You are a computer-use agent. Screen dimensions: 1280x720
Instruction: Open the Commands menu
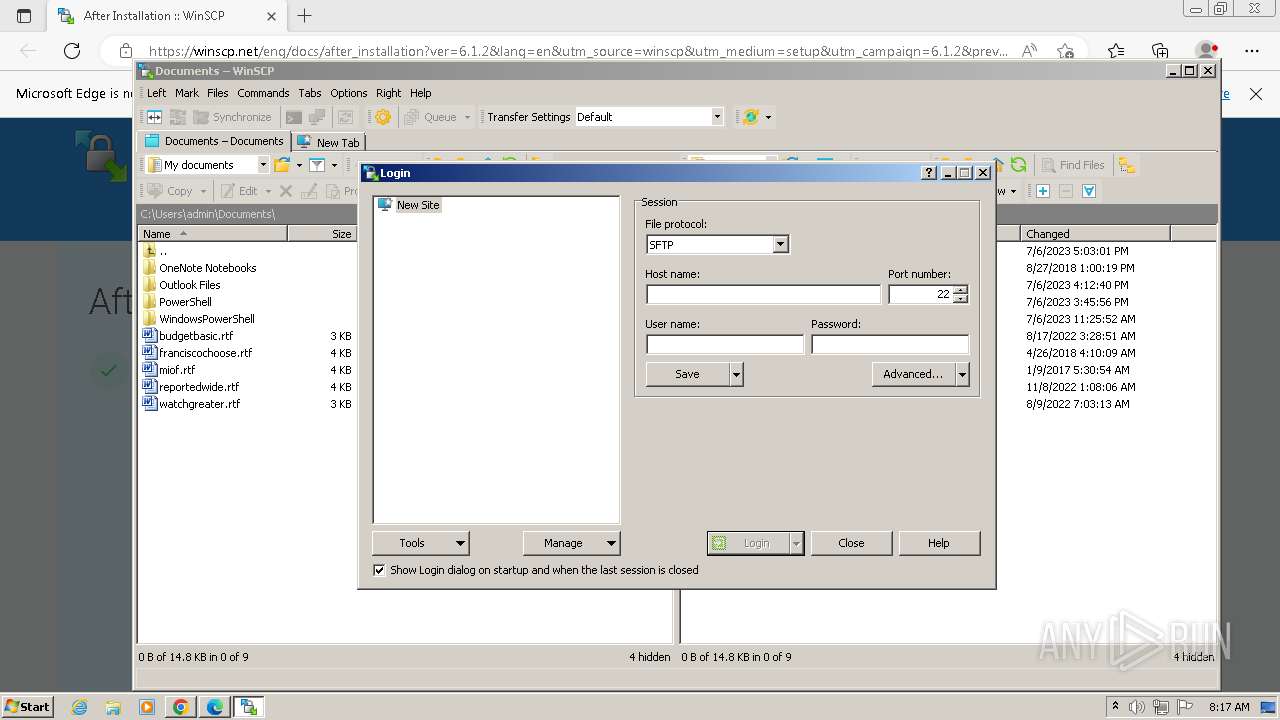(x=263, y=93)
